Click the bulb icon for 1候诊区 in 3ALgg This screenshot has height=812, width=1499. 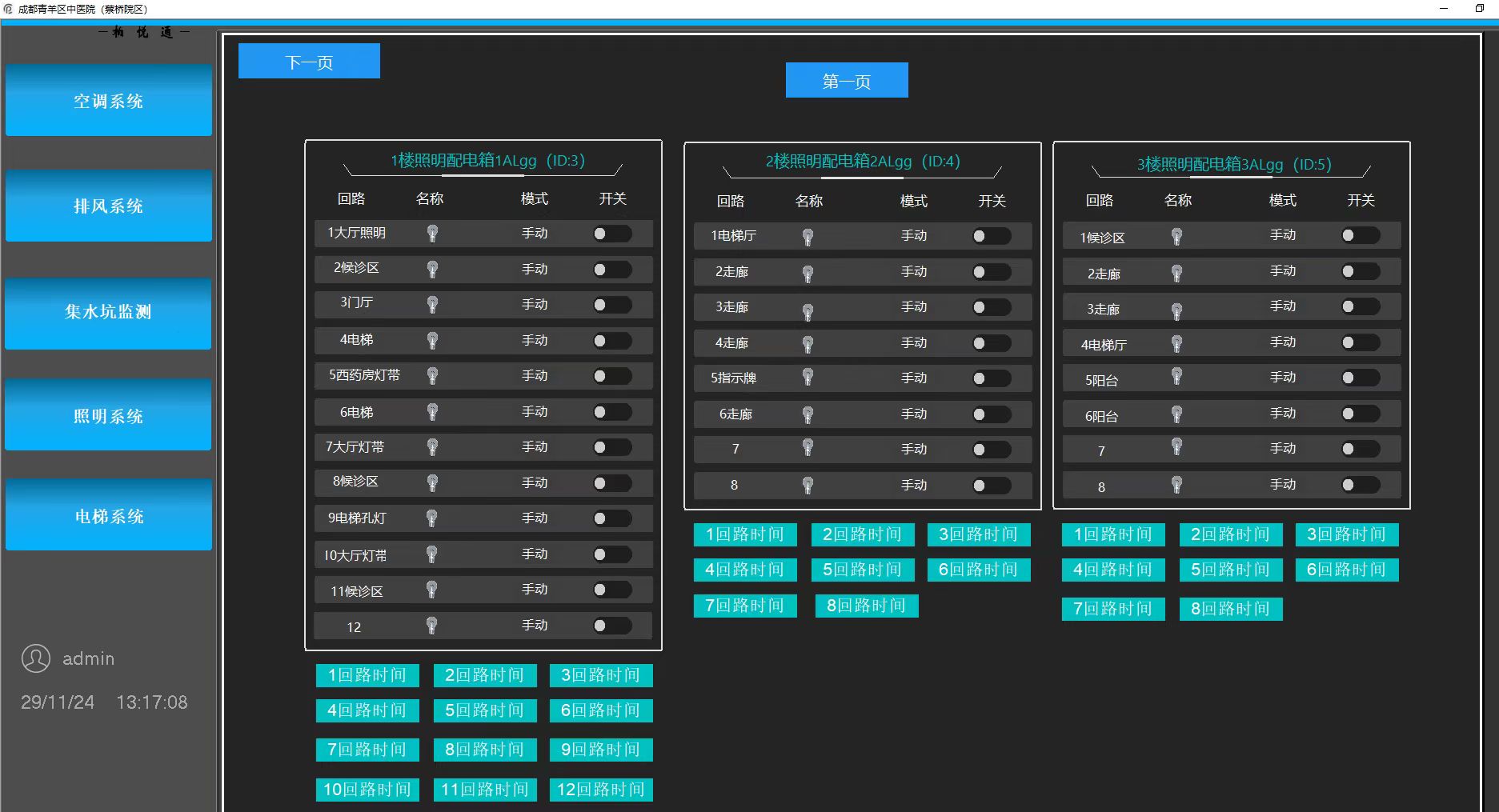click(1176, 236)
